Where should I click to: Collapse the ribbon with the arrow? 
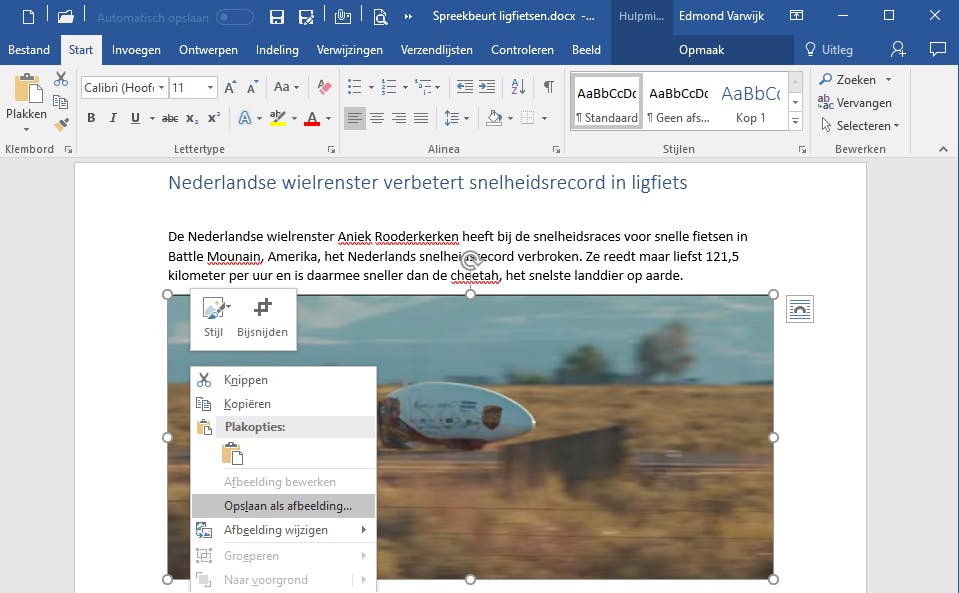click(x=943, y=149)
